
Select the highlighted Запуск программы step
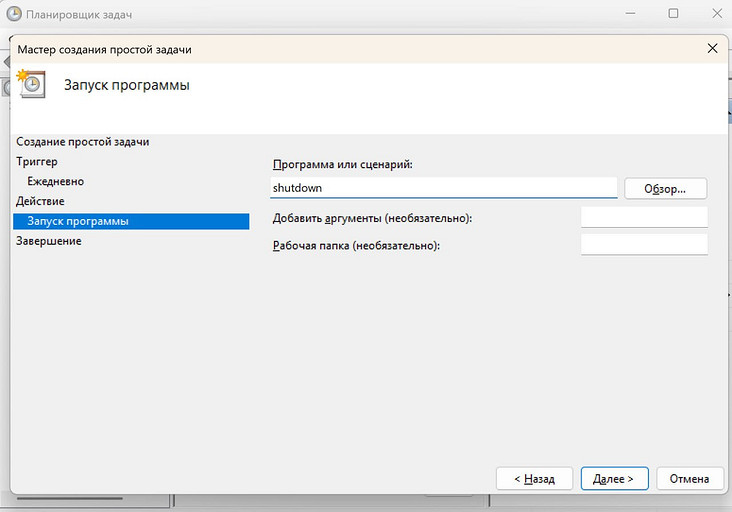point(131,221)
